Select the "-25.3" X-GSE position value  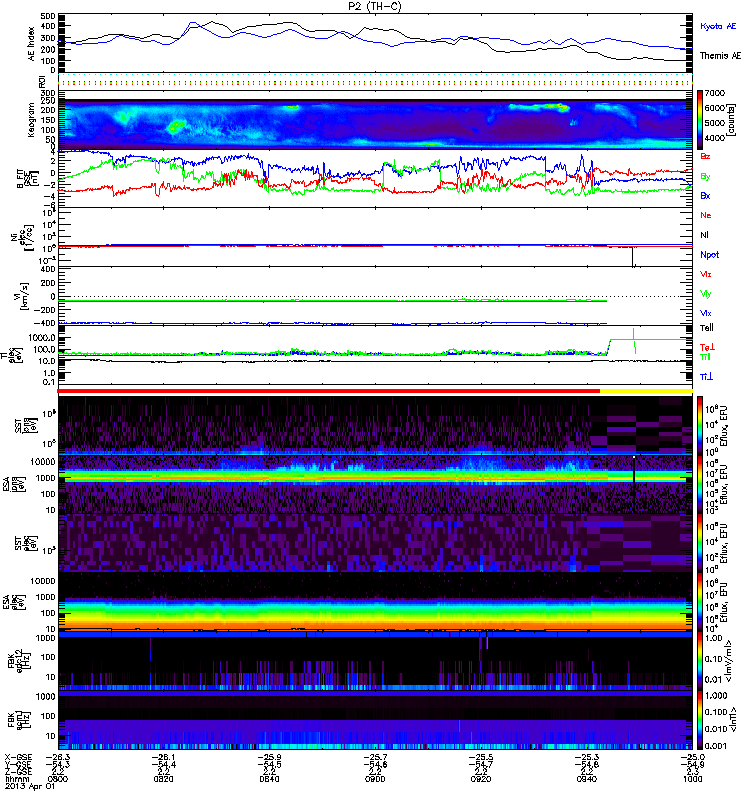587,757
